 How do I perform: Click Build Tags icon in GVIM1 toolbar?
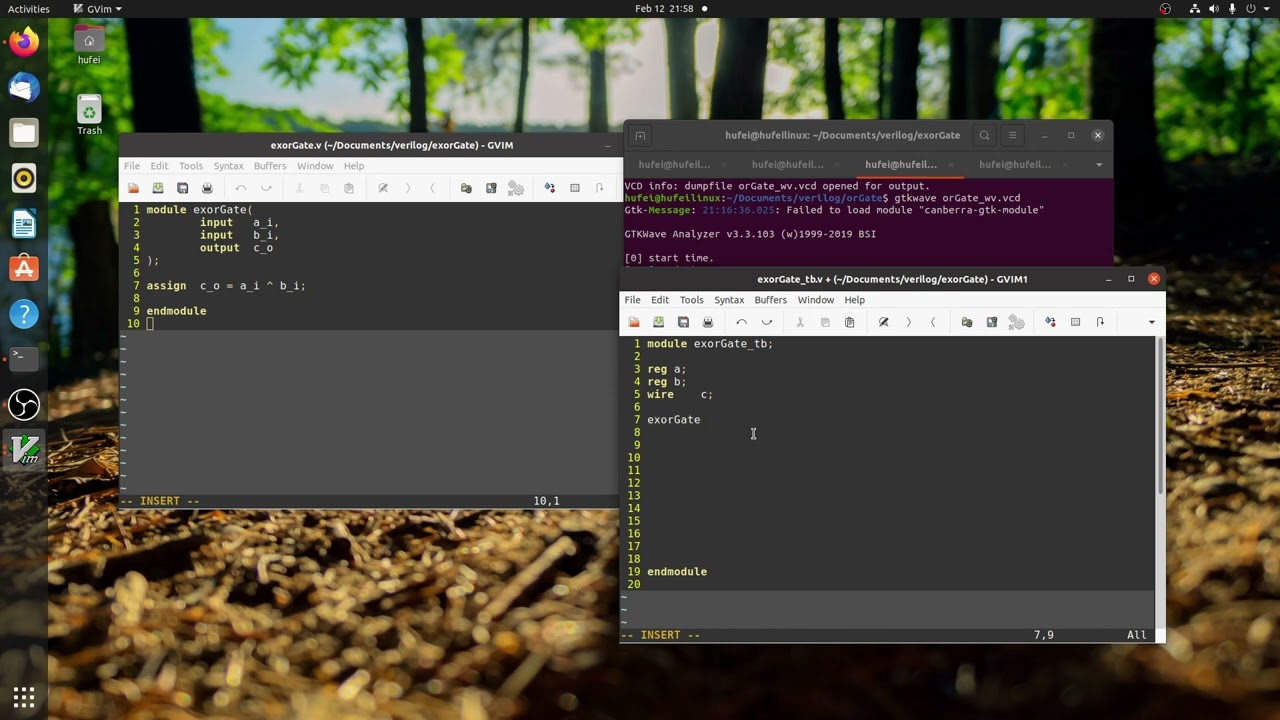point(1075,322)
